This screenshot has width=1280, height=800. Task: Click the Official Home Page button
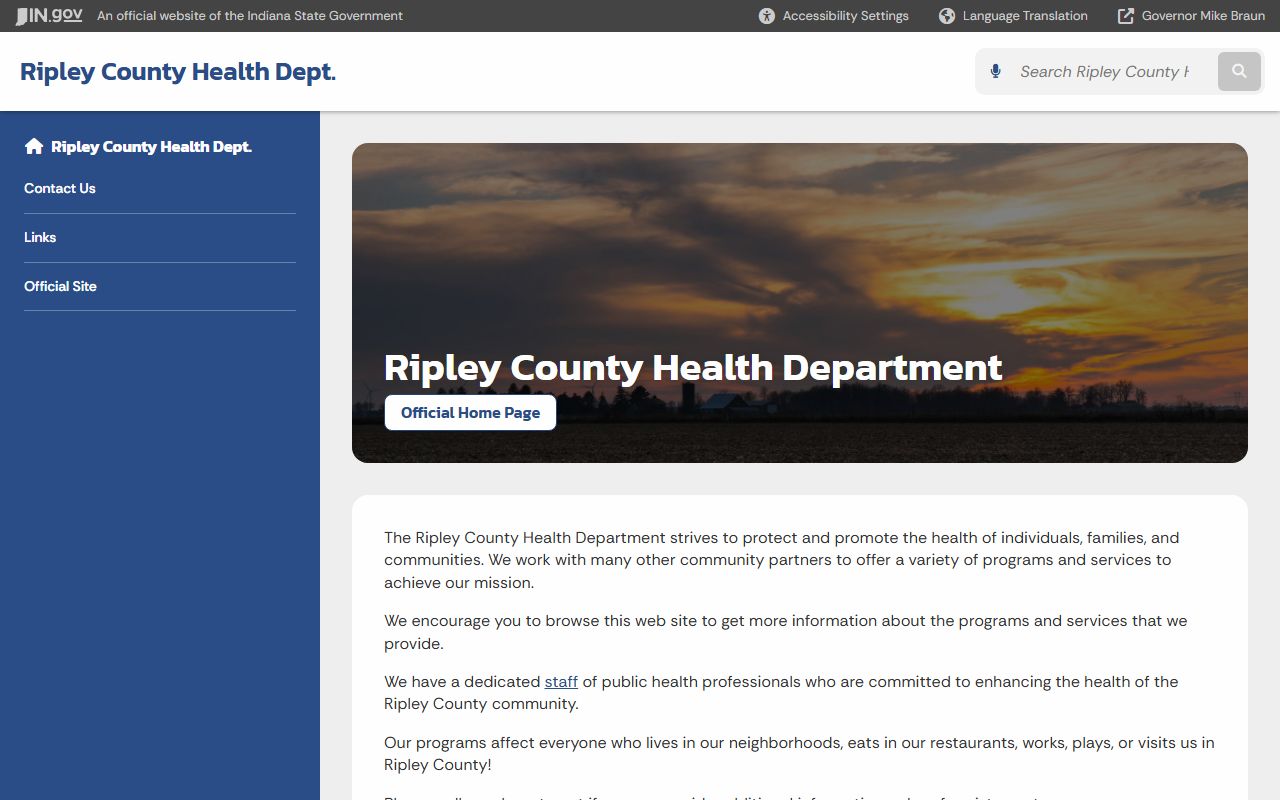pos(470,412)
